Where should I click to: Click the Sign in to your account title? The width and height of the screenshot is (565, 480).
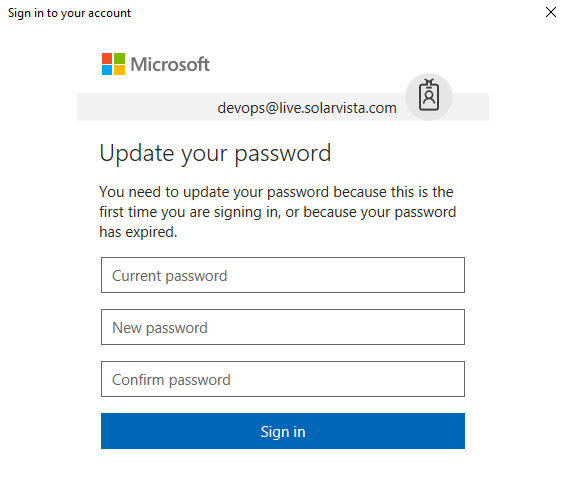70,13
